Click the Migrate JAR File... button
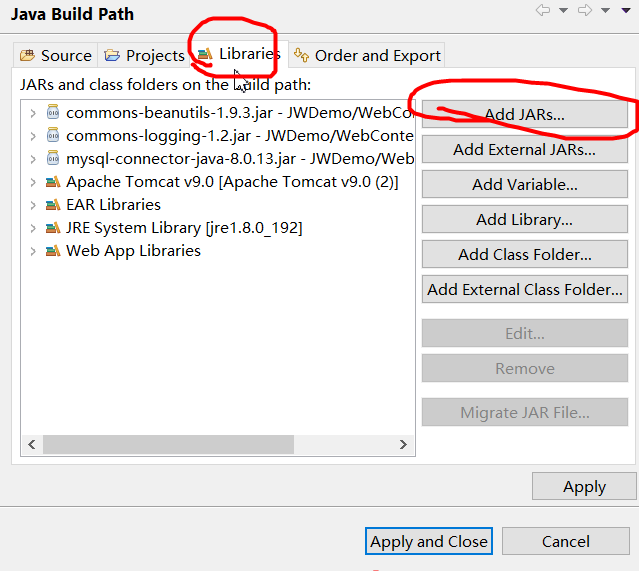The image size is (639, 571). click(x=525, y=412)
